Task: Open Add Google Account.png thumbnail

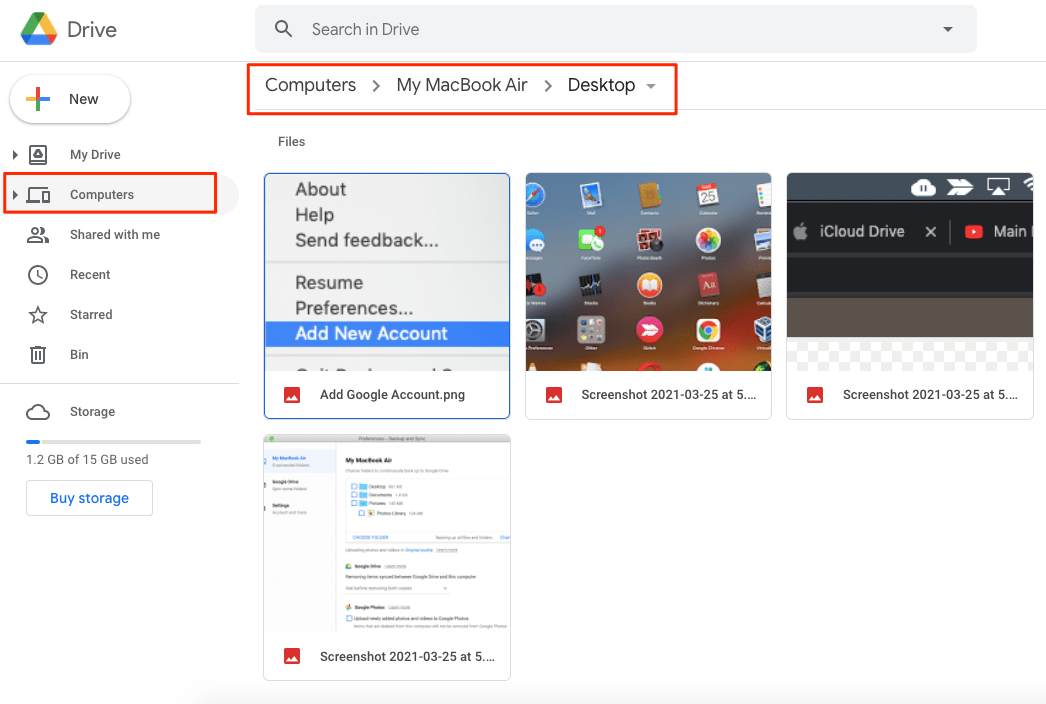Action: click(x=387, y=272)
